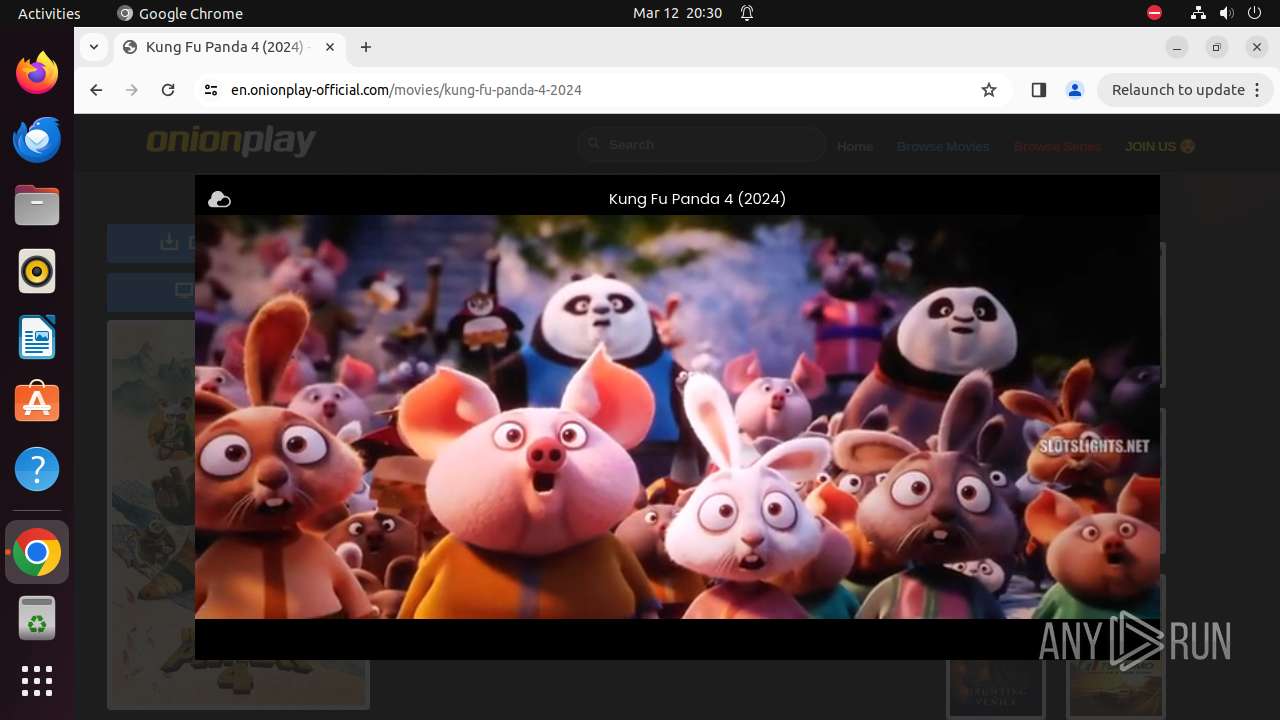Go to the Home nav link
Image resolution: width=1280 pixels, height=720 pixels.
point(855,146)
